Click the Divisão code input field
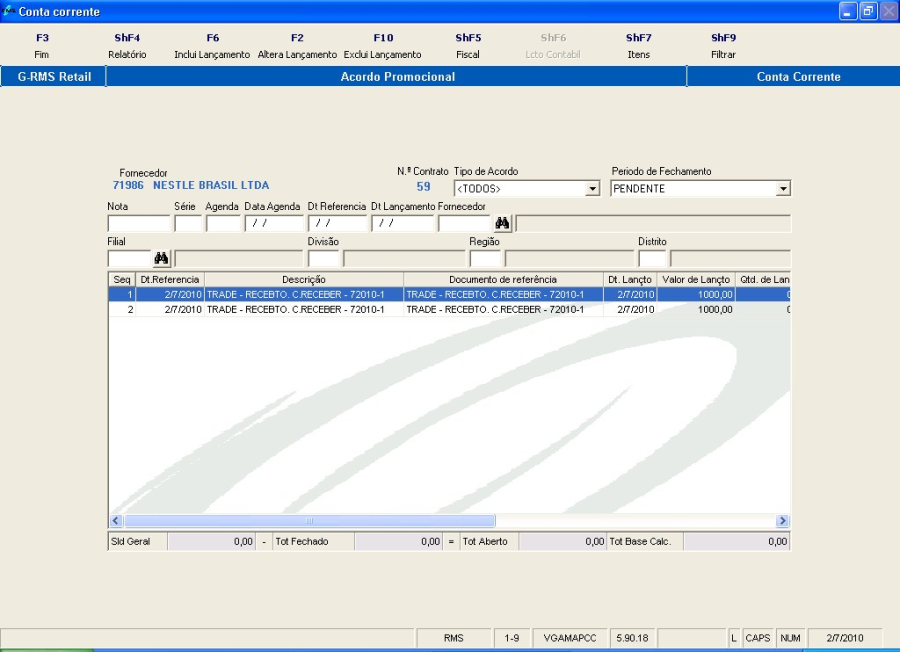Viewport: 900px width, 652px height. point(324,258)
